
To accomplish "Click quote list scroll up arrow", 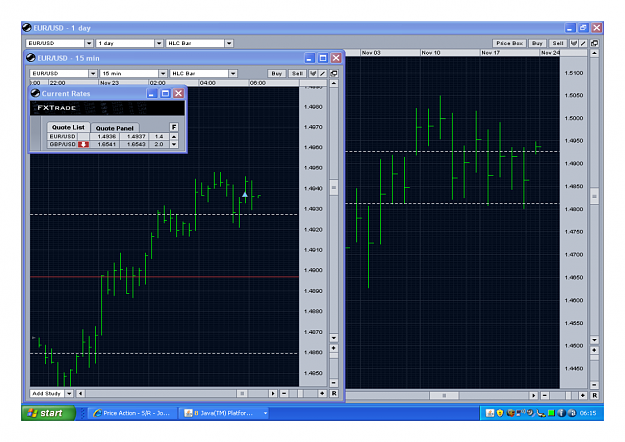I will (x=174, y=136).
